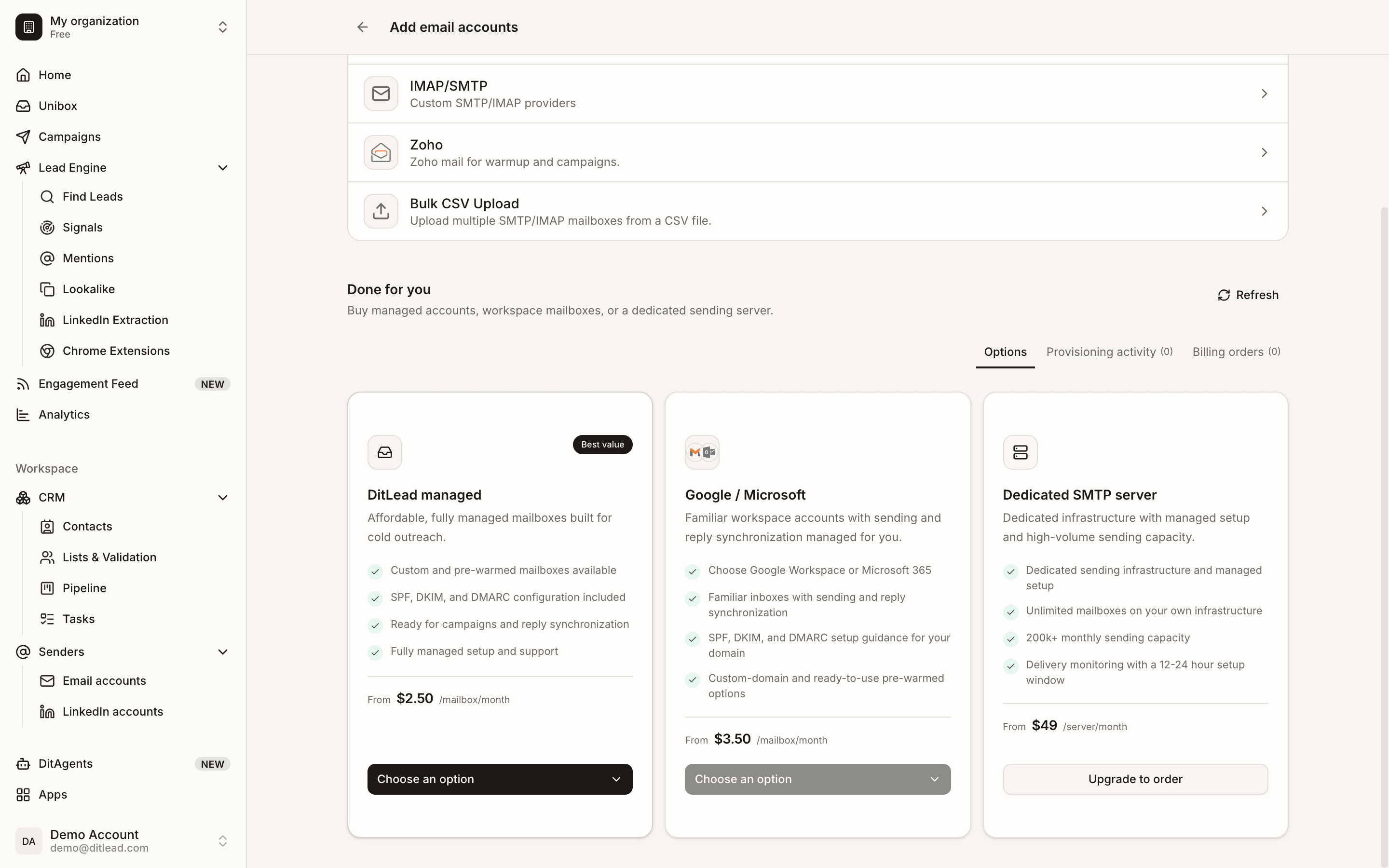Open the IMAP/SMTP row chevron
The width and height of the screenshot is (1389, 868).
1264,94
